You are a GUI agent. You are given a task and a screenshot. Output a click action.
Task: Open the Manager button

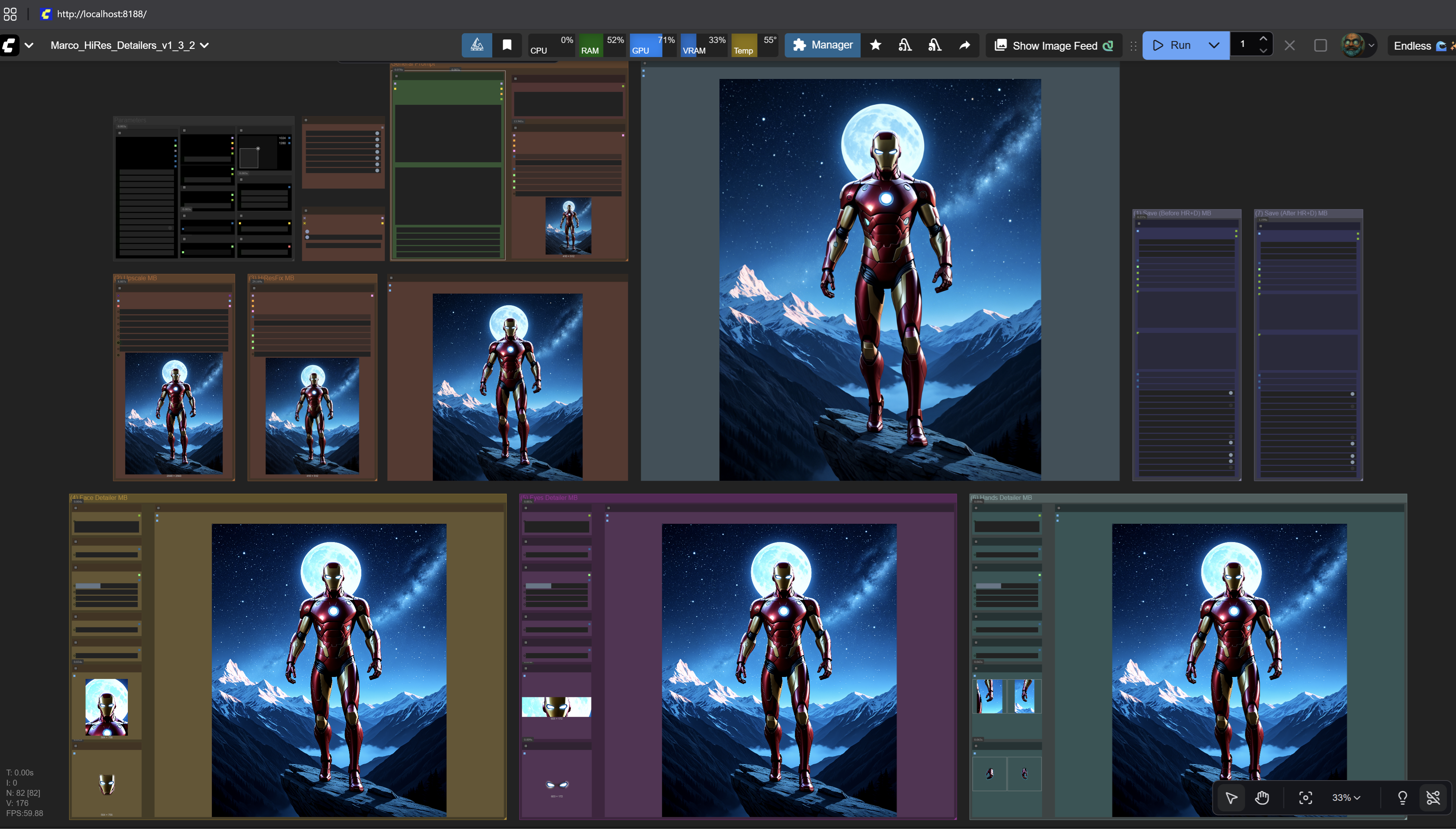coord(822,45)
